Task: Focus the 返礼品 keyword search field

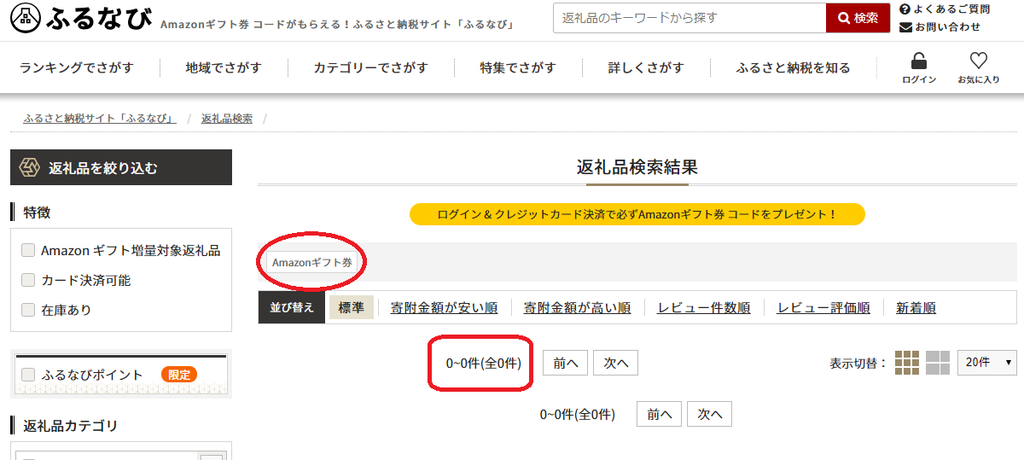Action: pos(690,18)
